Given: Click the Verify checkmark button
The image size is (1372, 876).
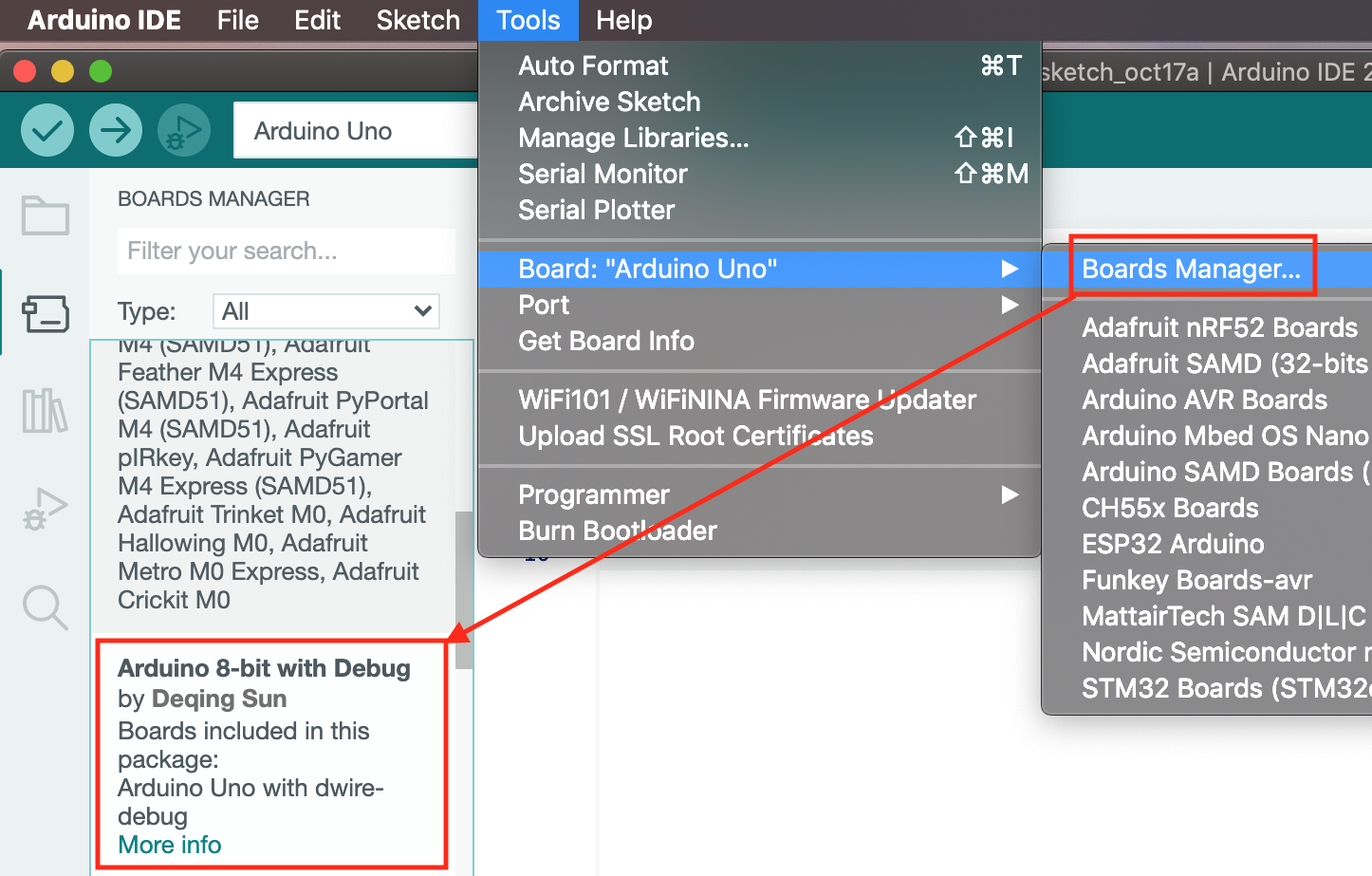Looking at the screenshot, I should pos(47,130).
